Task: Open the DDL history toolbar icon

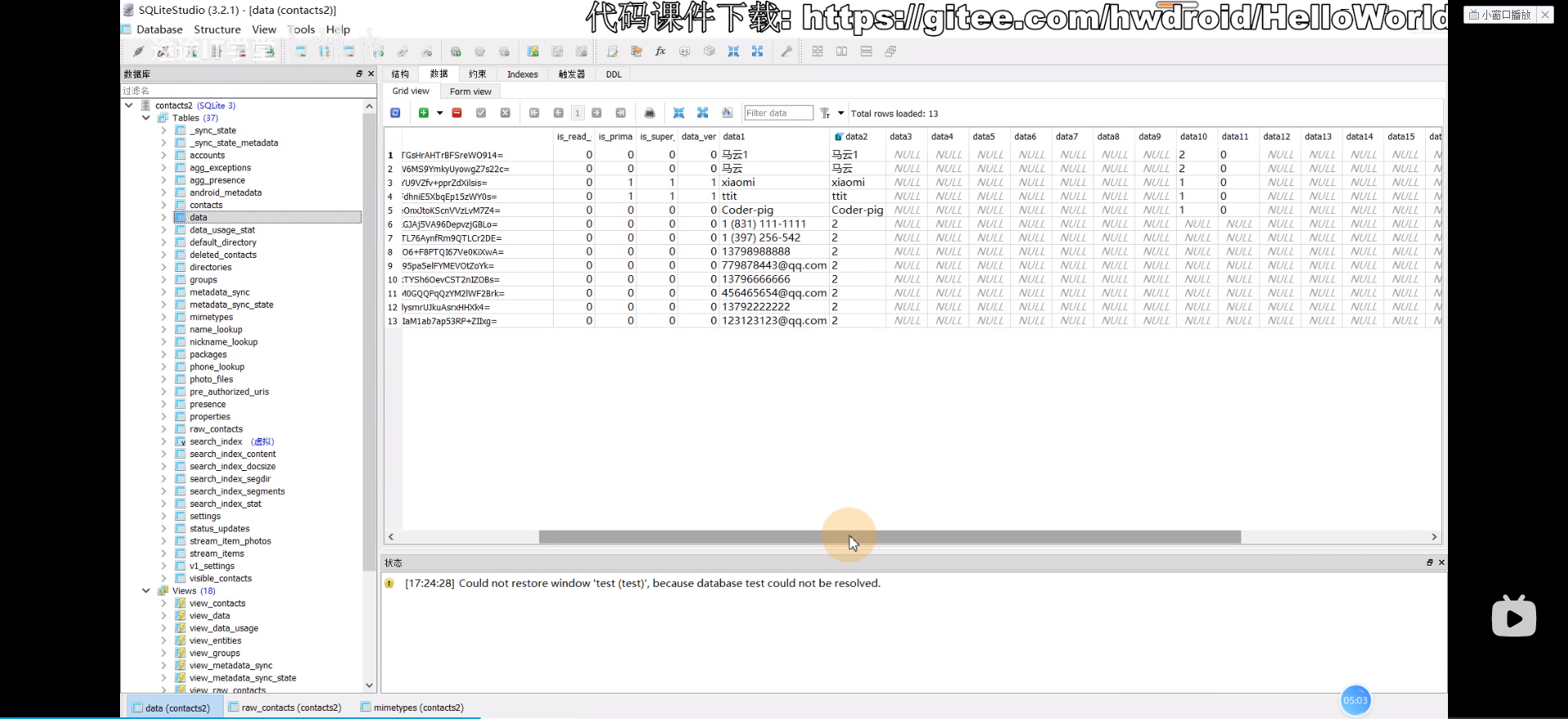Action: pyautogui.click(x=637, y=51)
